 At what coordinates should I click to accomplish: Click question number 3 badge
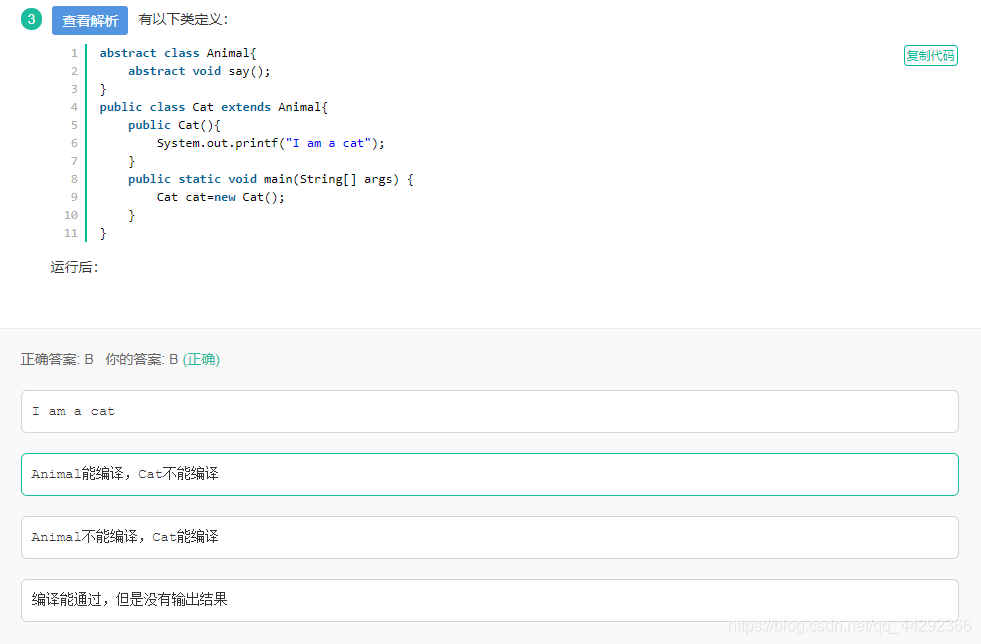coord(31,19)
